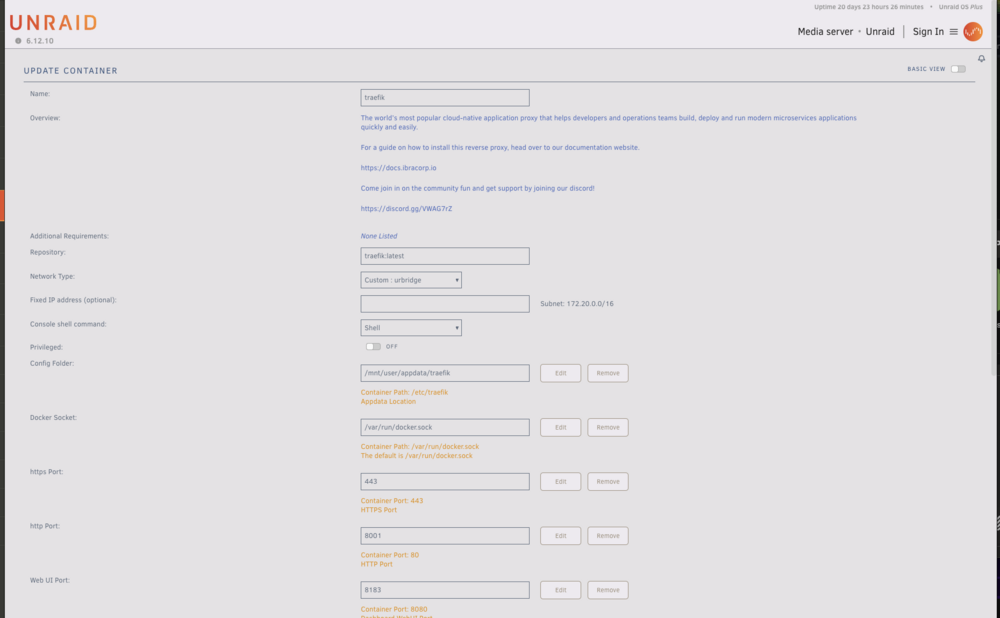Click Edit for https Port
The image size is (1000, 618).
click(561, 482)
